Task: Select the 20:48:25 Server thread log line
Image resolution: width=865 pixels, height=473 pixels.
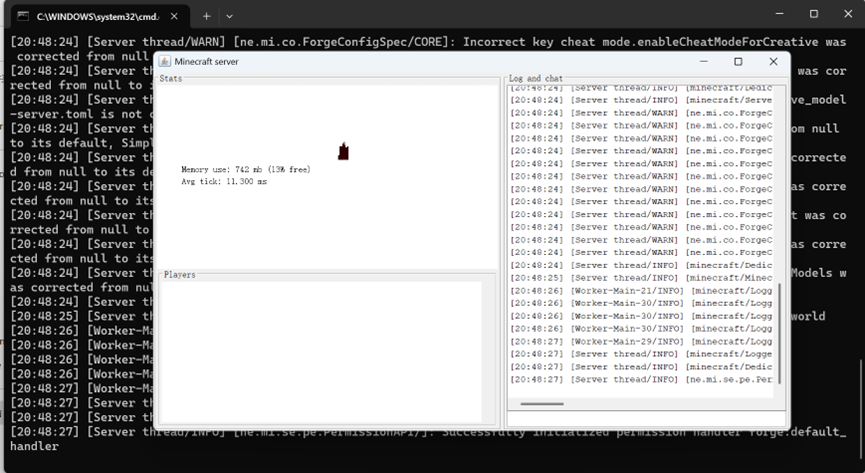Action: pos(640,278)
